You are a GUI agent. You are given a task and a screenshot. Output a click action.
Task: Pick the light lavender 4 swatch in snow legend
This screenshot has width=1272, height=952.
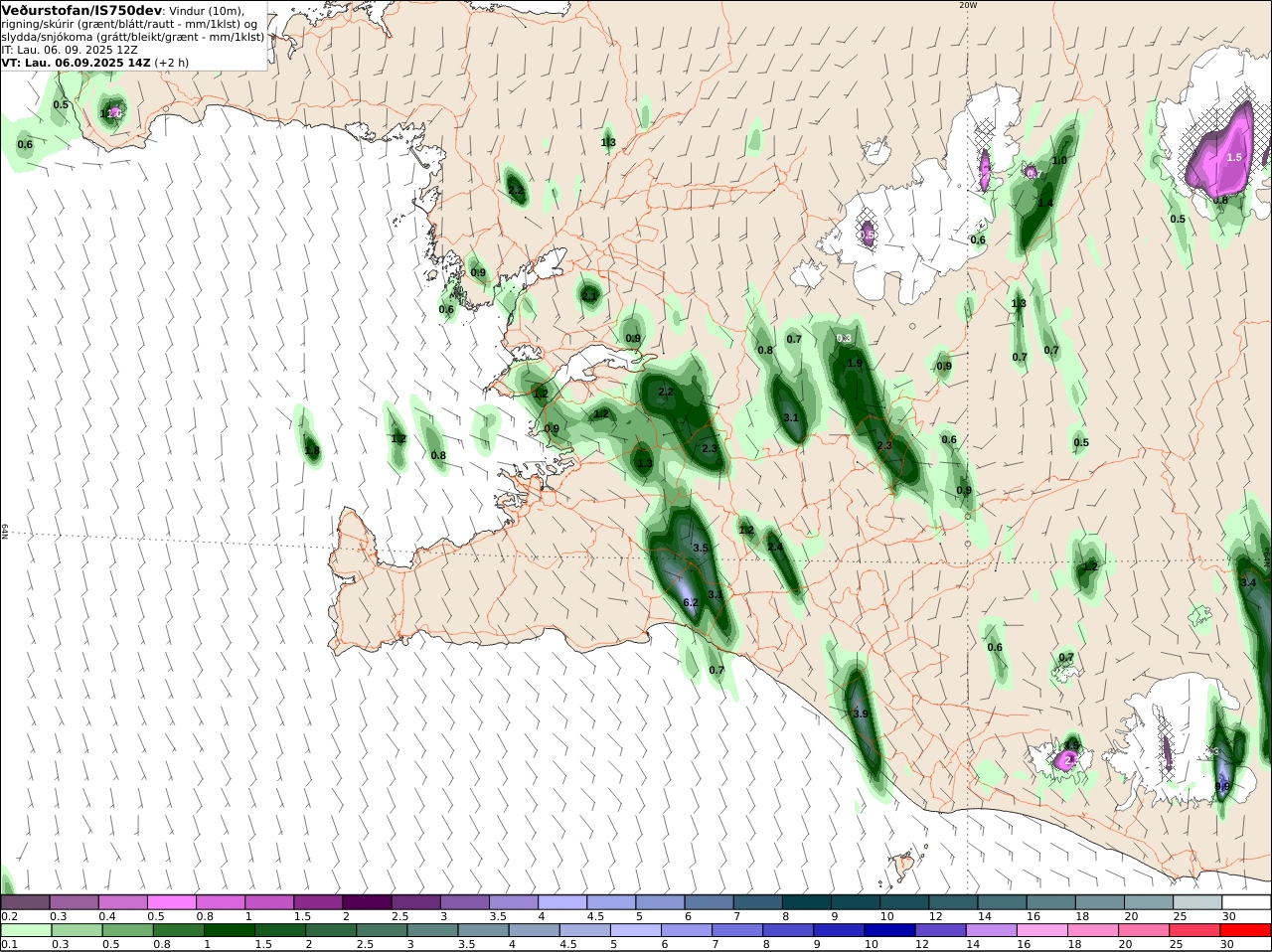(x=563, y=902)
